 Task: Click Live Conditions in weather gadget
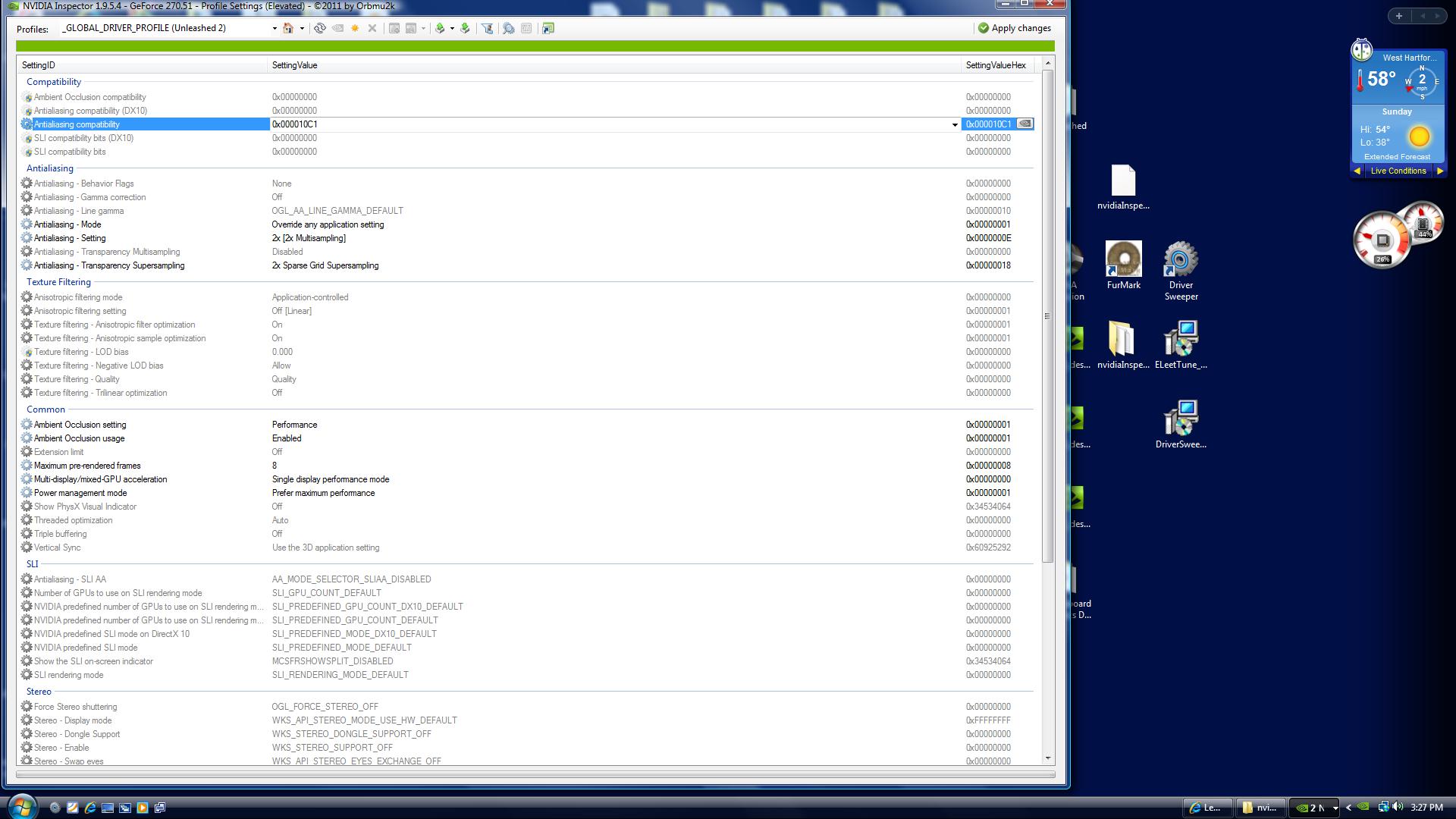[1398, 171]
